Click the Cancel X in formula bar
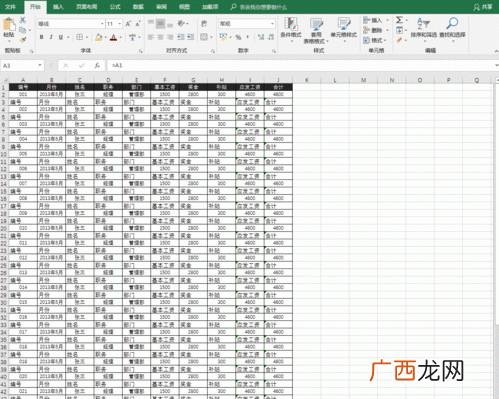 (66, 65)
